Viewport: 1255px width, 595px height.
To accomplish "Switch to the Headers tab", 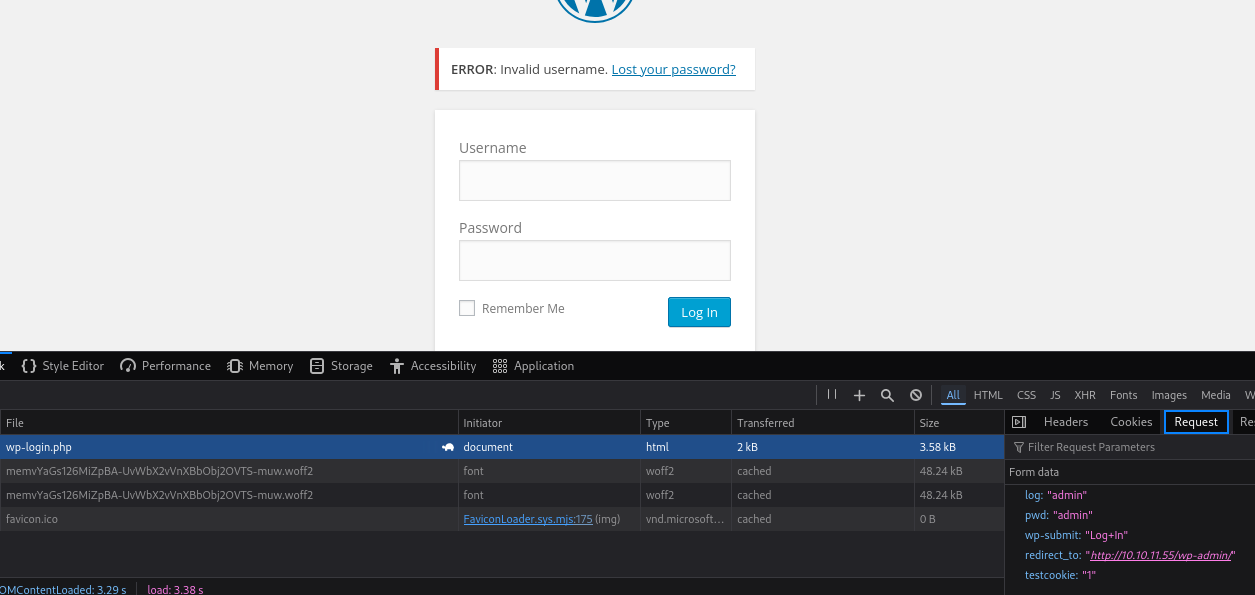I will pos(1065,422).
